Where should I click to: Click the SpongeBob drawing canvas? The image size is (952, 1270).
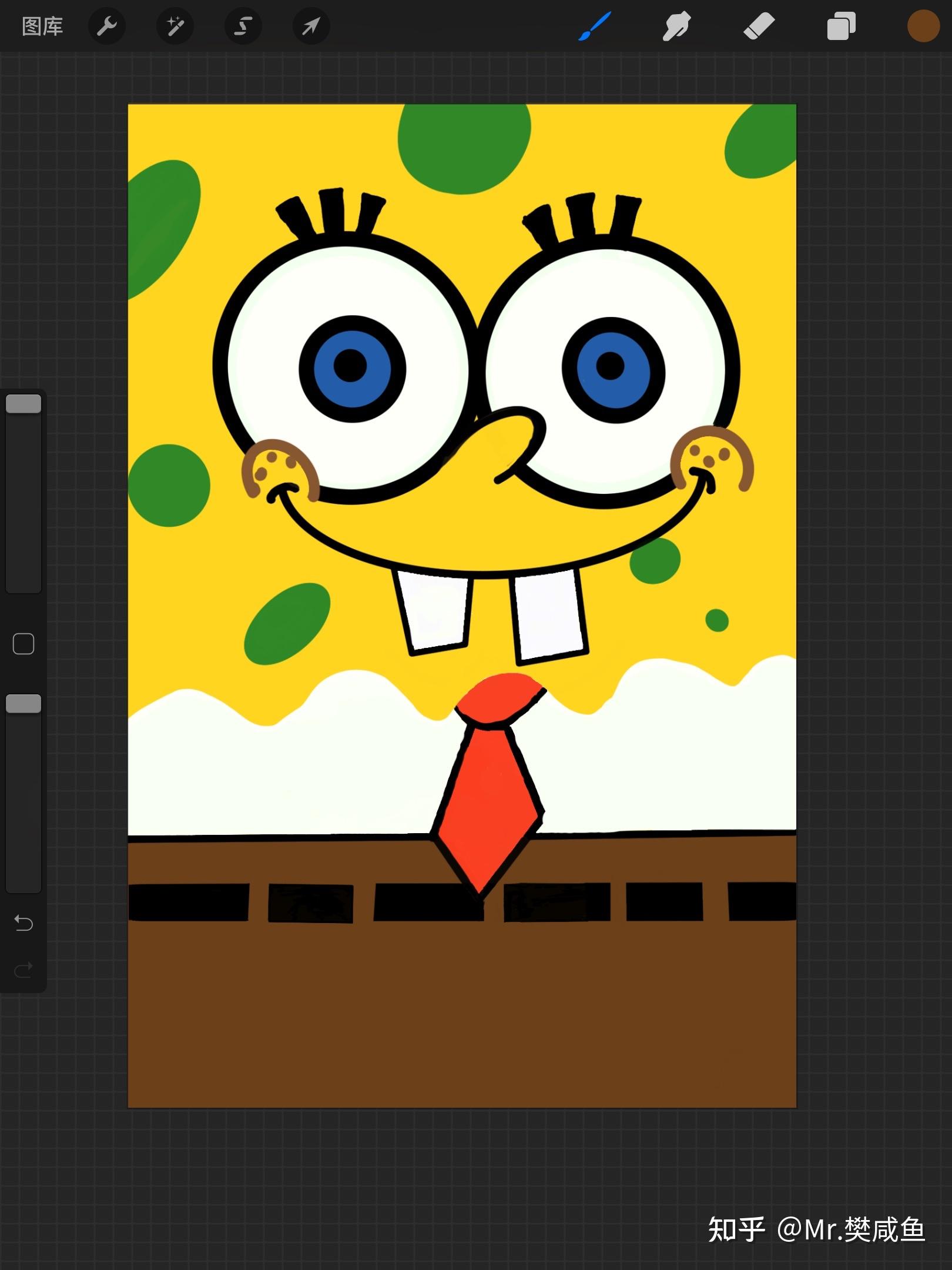(x=462, y=606)
